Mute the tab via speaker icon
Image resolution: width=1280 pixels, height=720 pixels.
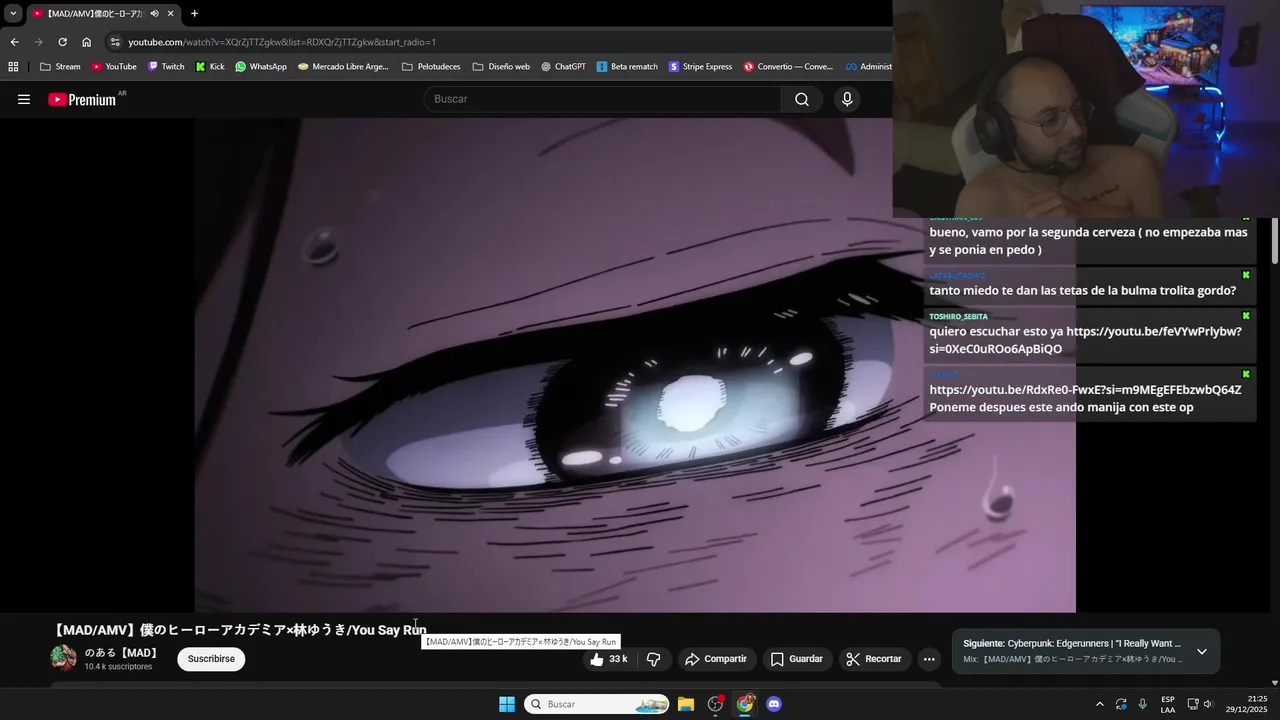click(154, 14)
